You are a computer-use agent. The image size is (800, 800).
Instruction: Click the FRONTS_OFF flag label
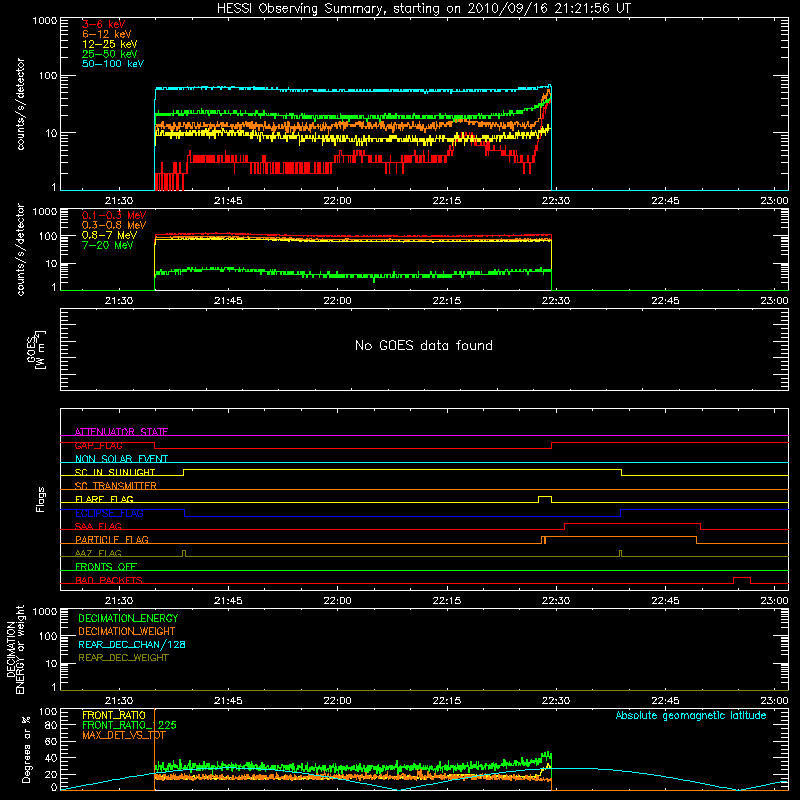pyautogui.click(x=106, y=566)
